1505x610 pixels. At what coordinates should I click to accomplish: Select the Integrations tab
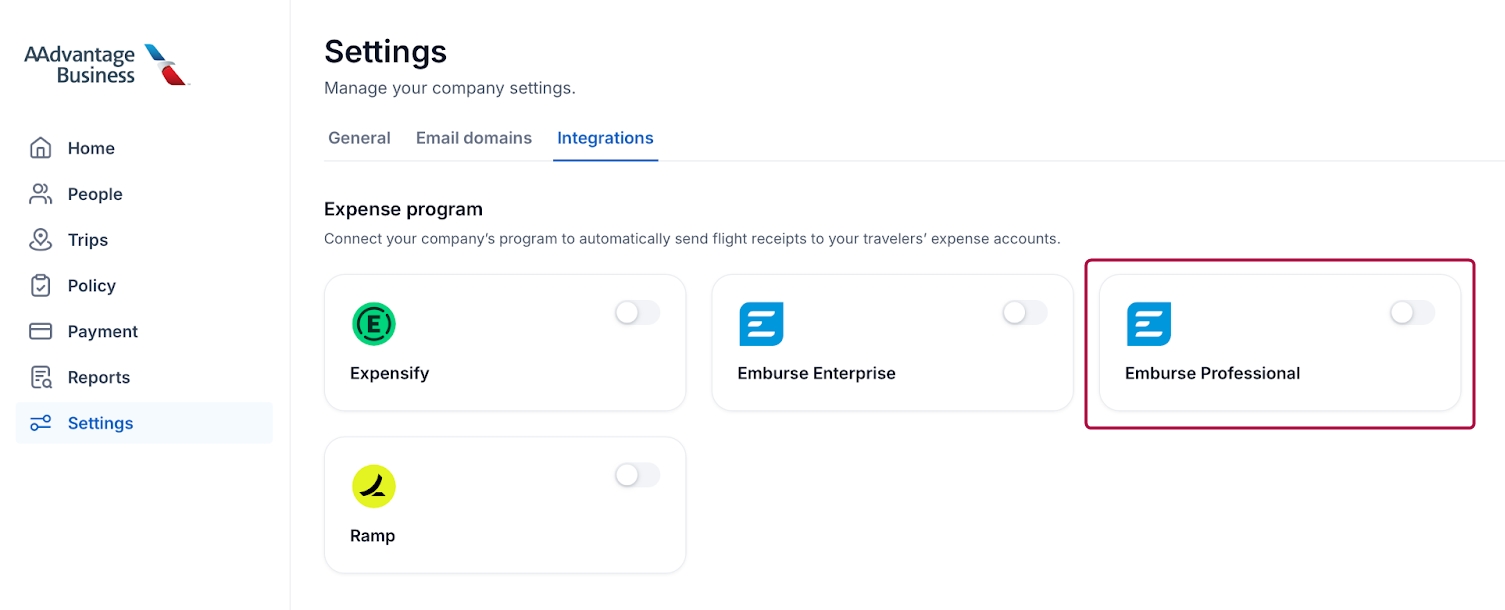605,138
